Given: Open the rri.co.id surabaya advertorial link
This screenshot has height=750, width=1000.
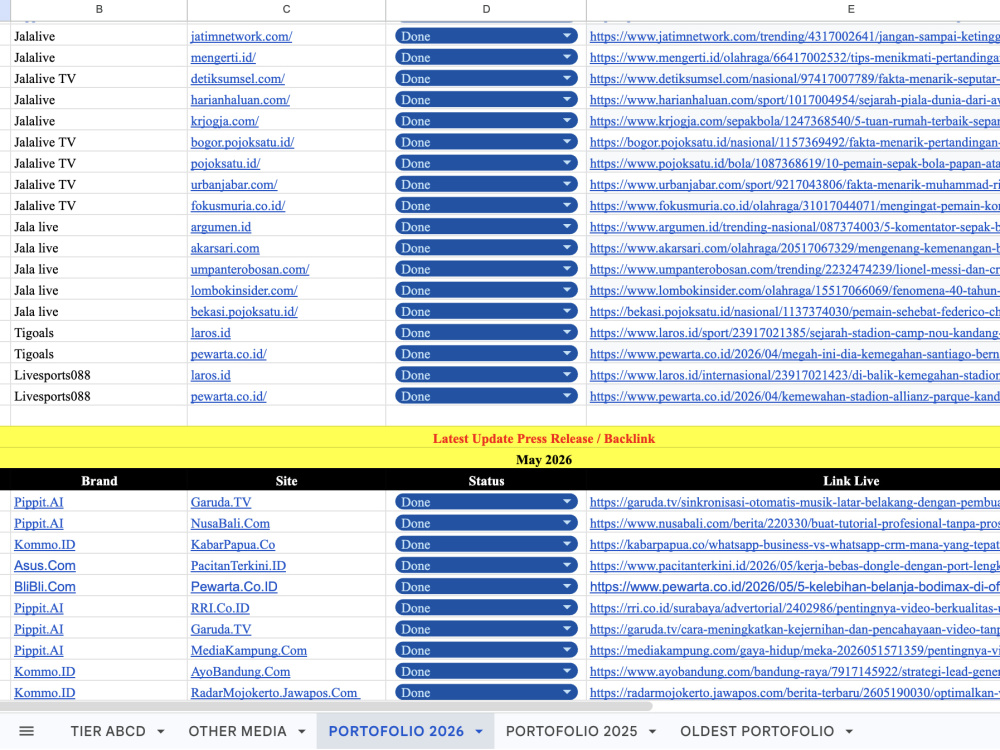Looking at the screenshot, I should (x=794, y=608).
